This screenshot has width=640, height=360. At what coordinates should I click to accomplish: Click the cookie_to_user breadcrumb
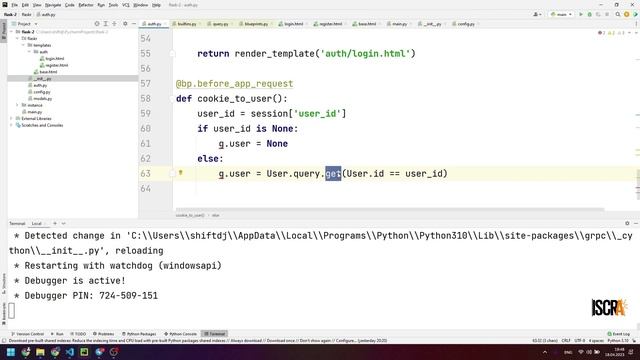click(x=190, y=215)
